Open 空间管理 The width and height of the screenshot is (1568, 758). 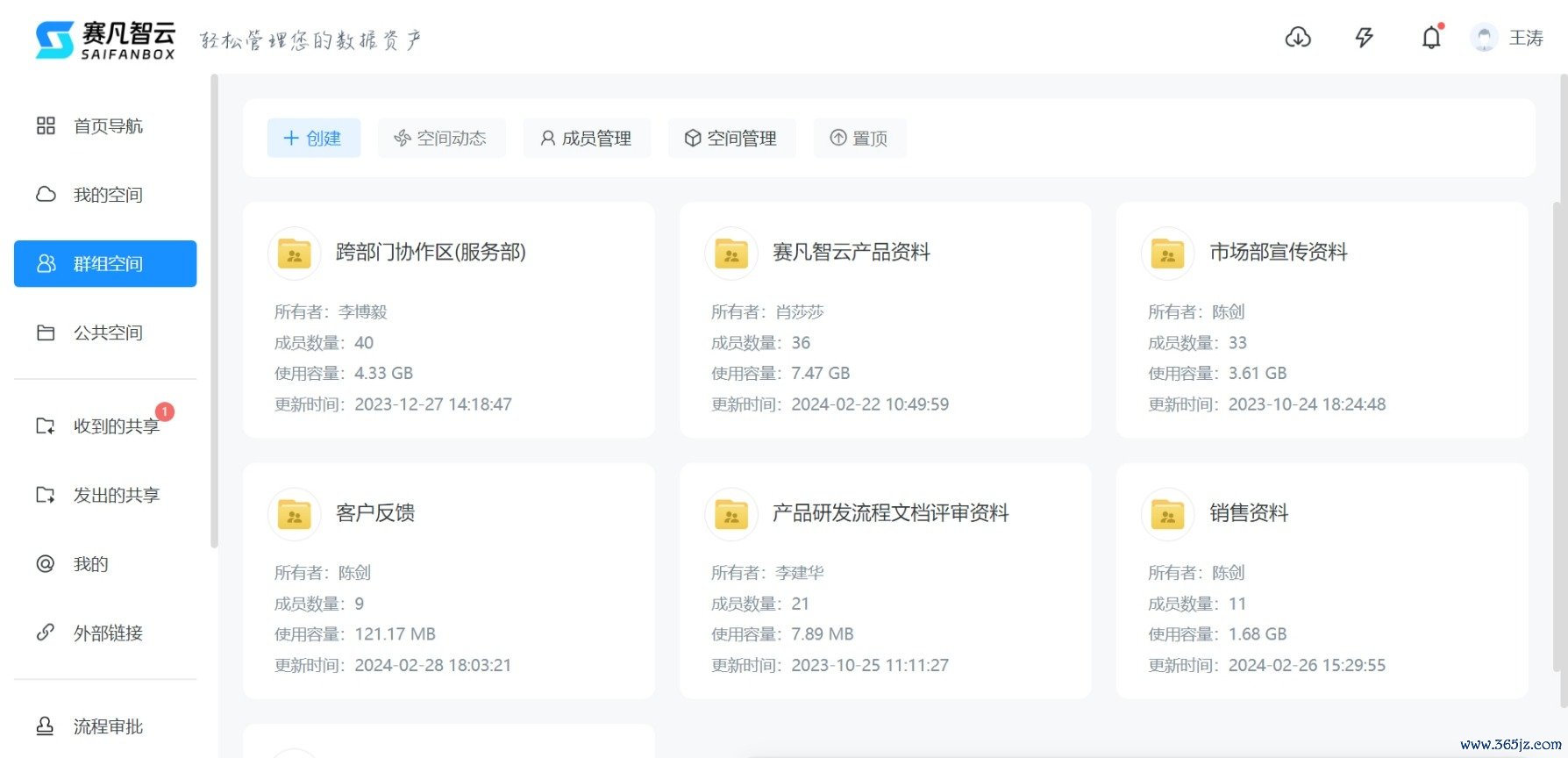click(x=731, y=138)
